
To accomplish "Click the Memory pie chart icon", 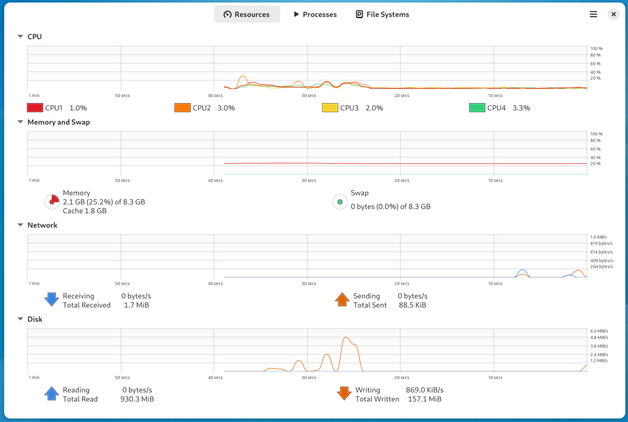I will tap(52, 202).
